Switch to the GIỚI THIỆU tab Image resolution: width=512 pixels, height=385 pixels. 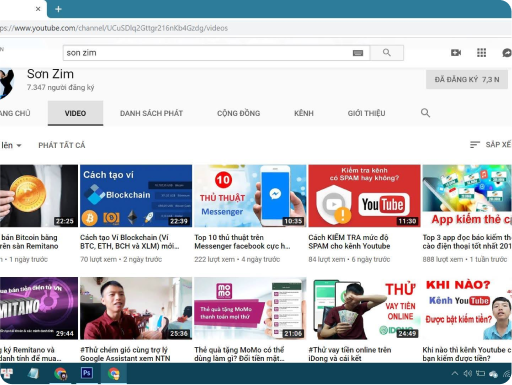pos(366,113)
